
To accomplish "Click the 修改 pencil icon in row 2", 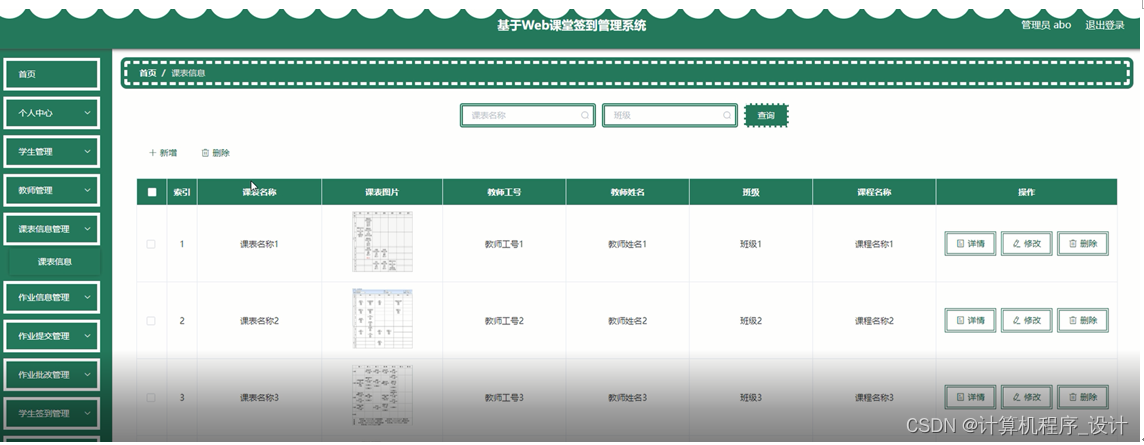I will click(x=1017, y=321).
